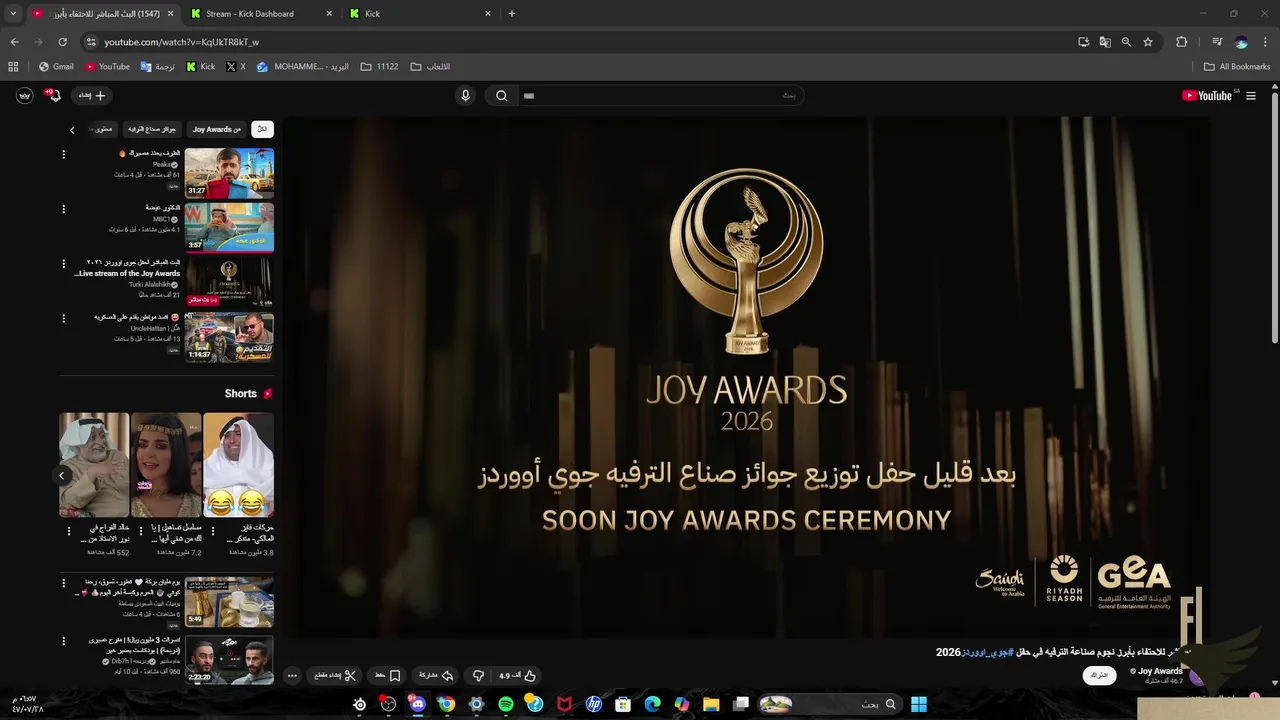Click the YouTube search magnifier button
This screenshot has width=1280, height=720.
point(501,96)
